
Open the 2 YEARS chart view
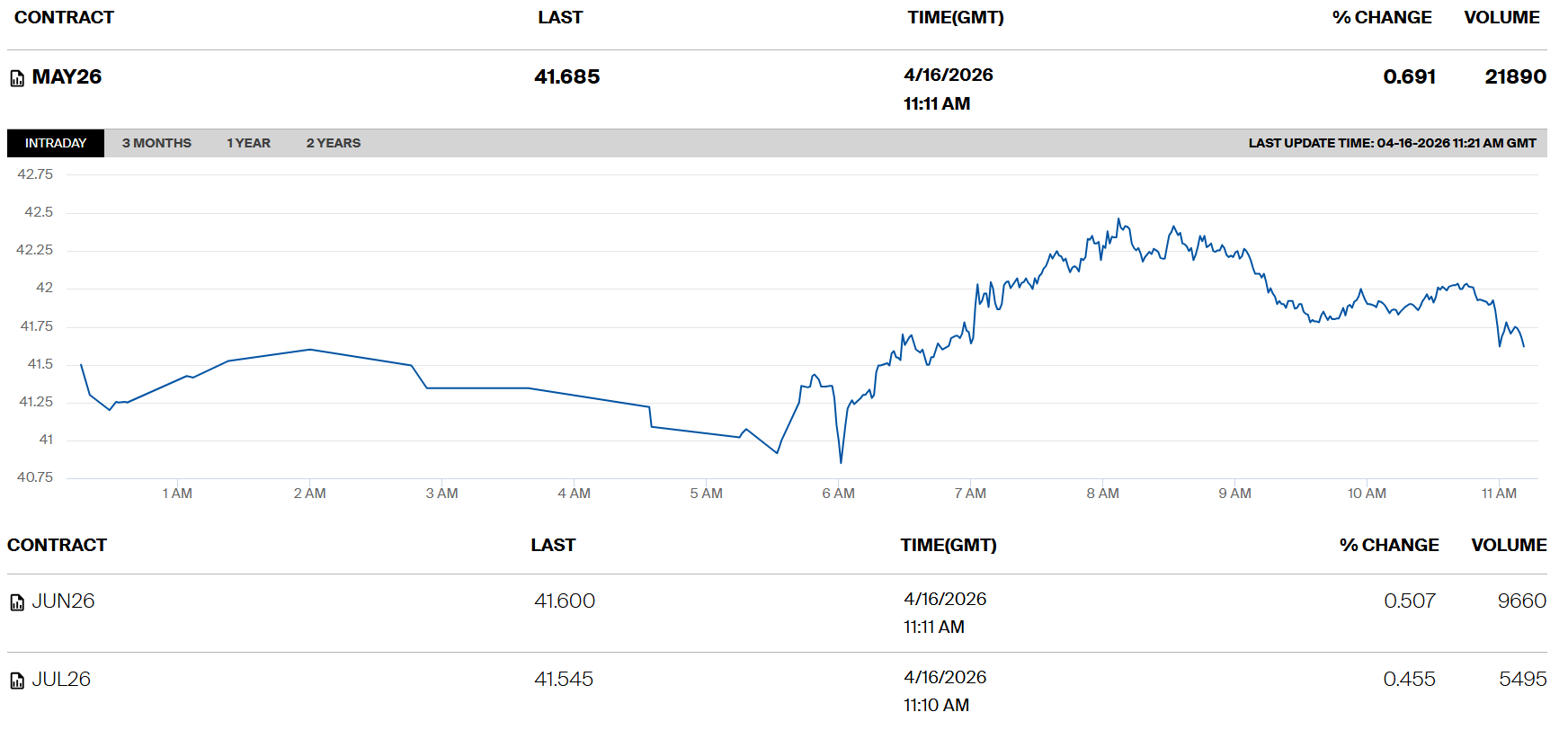click(333, 143)
